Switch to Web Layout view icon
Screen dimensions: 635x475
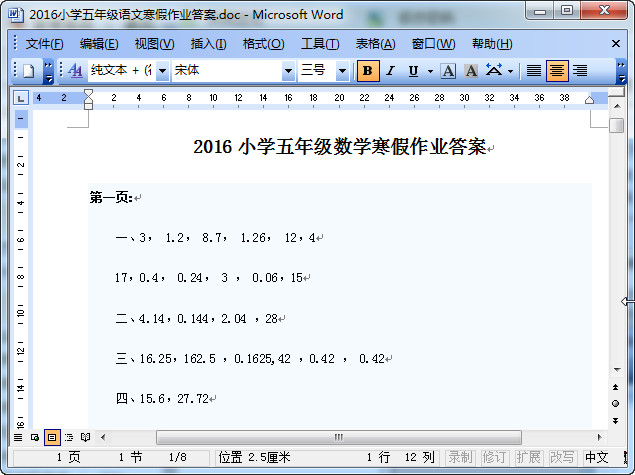click(35, 437)
